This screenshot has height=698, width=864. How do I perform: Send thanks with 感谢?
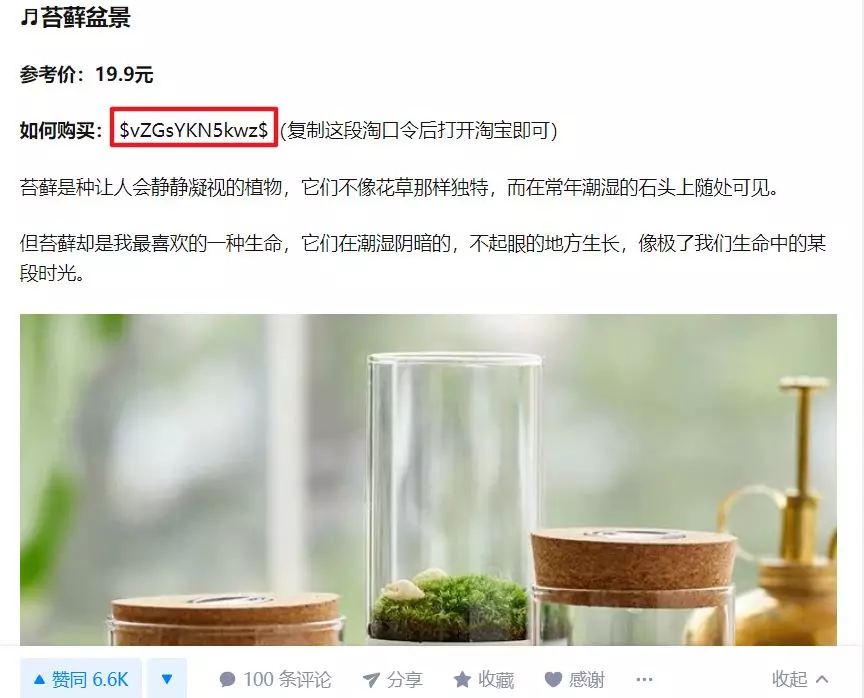[575, 679]
